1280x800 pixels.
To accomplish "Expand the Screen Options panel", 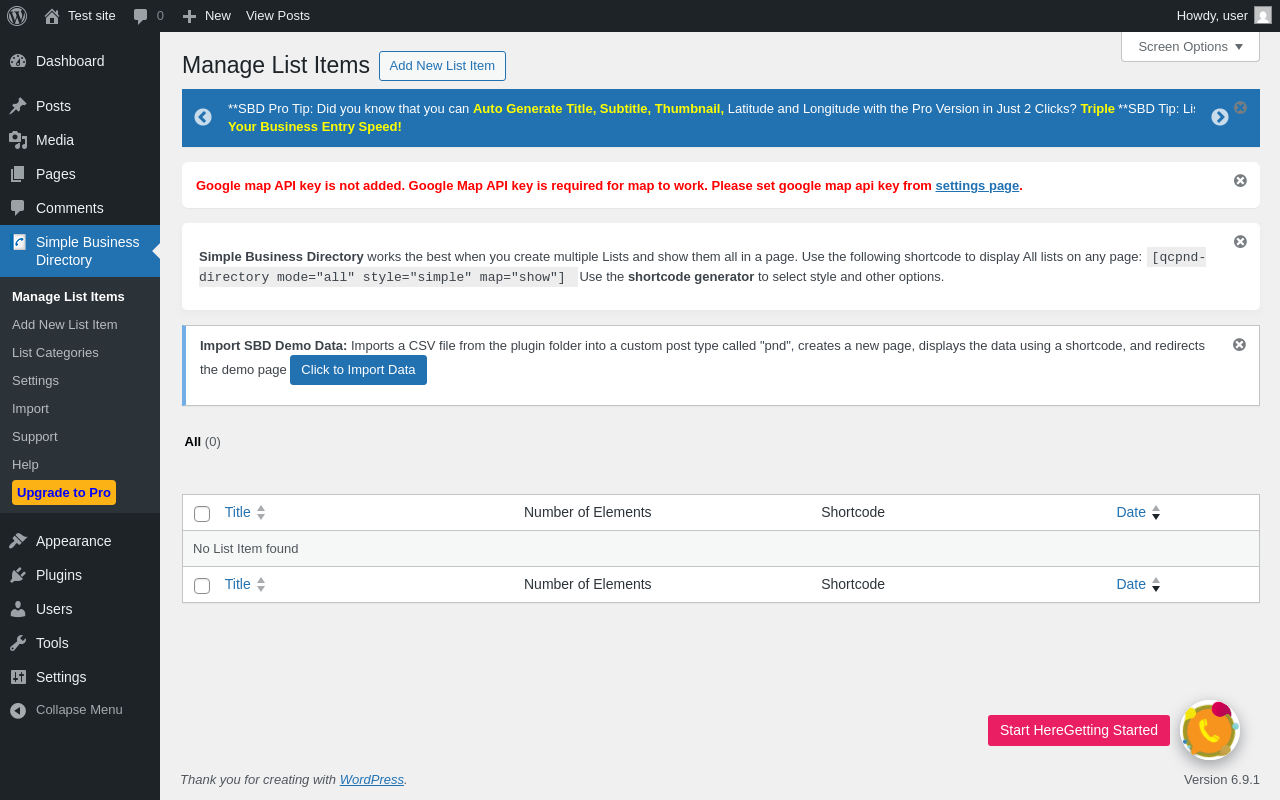I will pos(1190,46).
